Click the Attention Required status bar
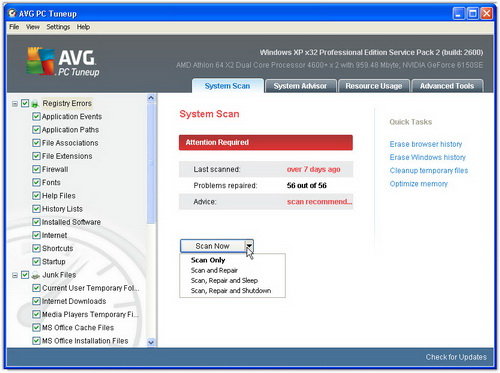The height and width of the screenshot is (373, 500). tap(266, 142)
